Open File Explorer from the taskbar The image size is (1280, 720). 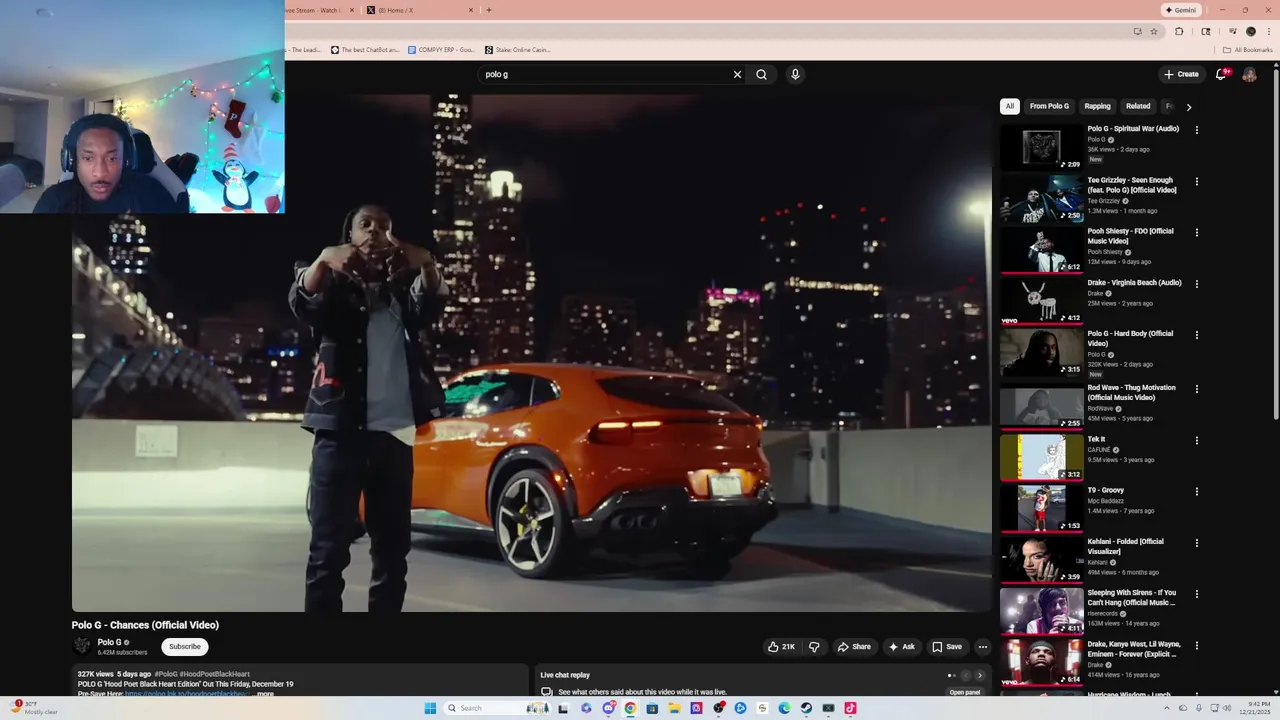(x=674, y=708)
